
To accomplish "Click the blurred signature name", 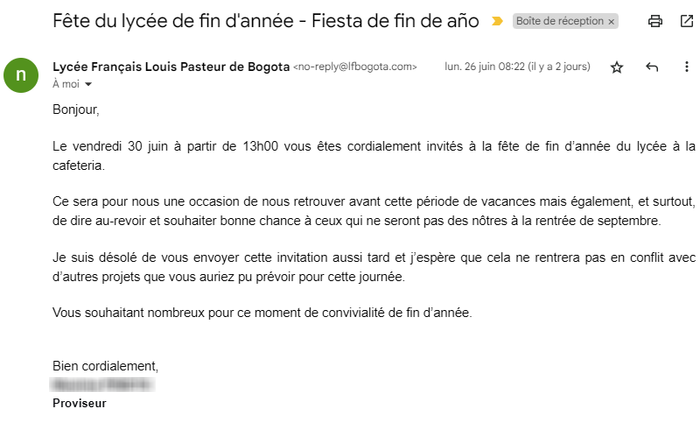I will click(103, 384).
